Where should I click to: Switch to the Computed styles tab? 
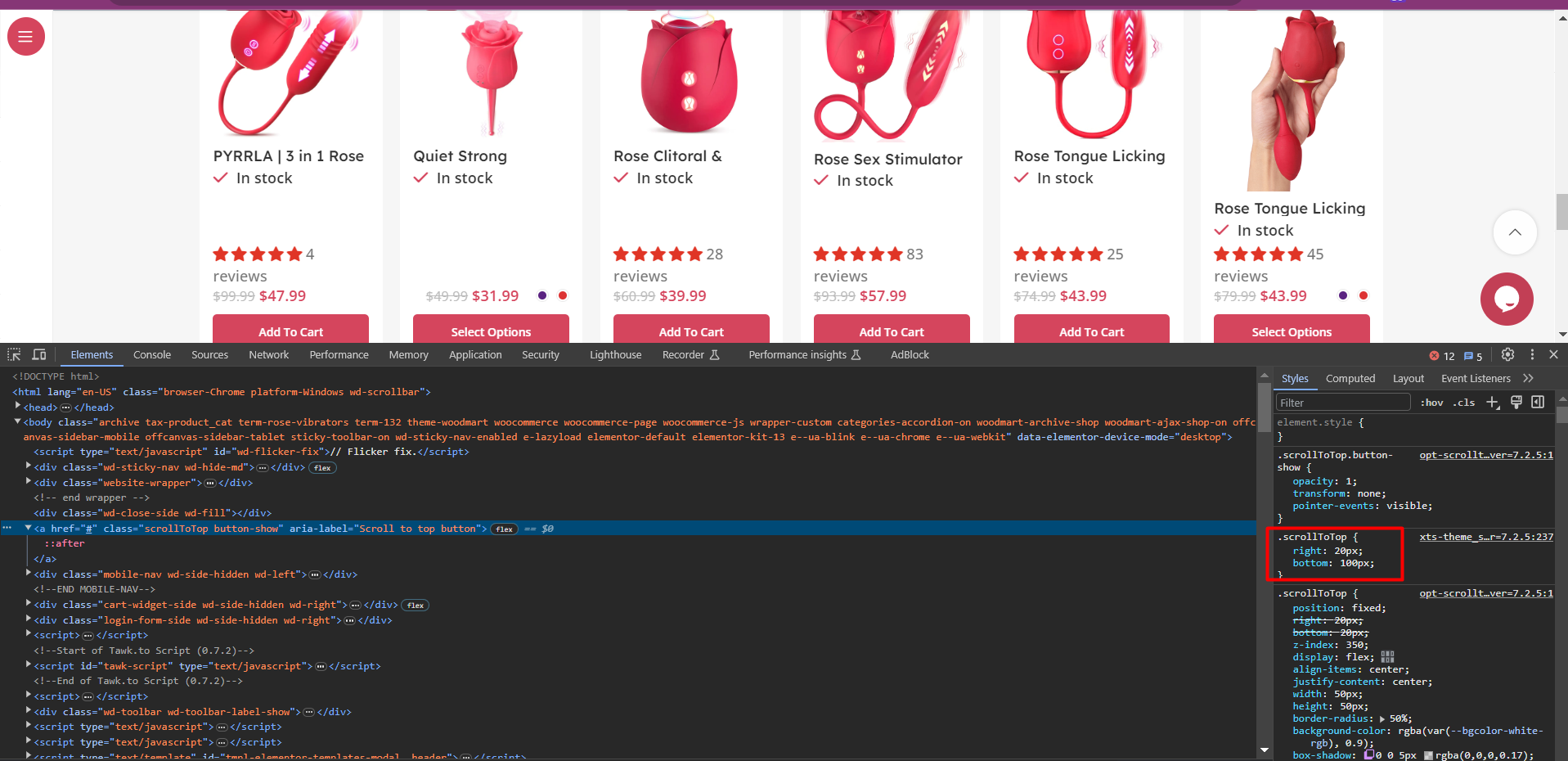pyautogui.click(x=1350, y=378)
